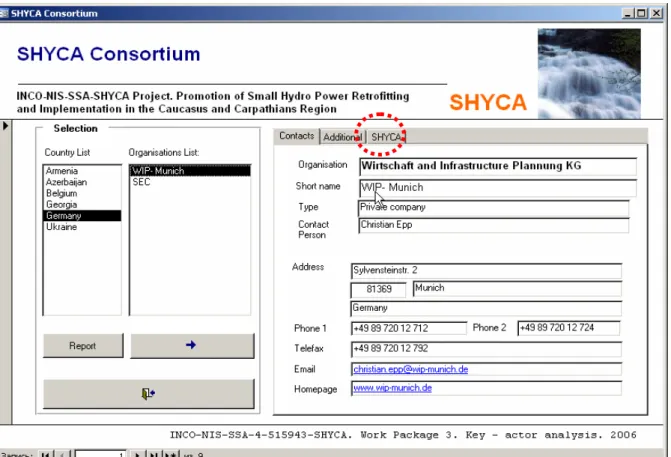Click the record number box in navigation bar
The width and height of the screenshot is (671, 457).
coord(101,454)
